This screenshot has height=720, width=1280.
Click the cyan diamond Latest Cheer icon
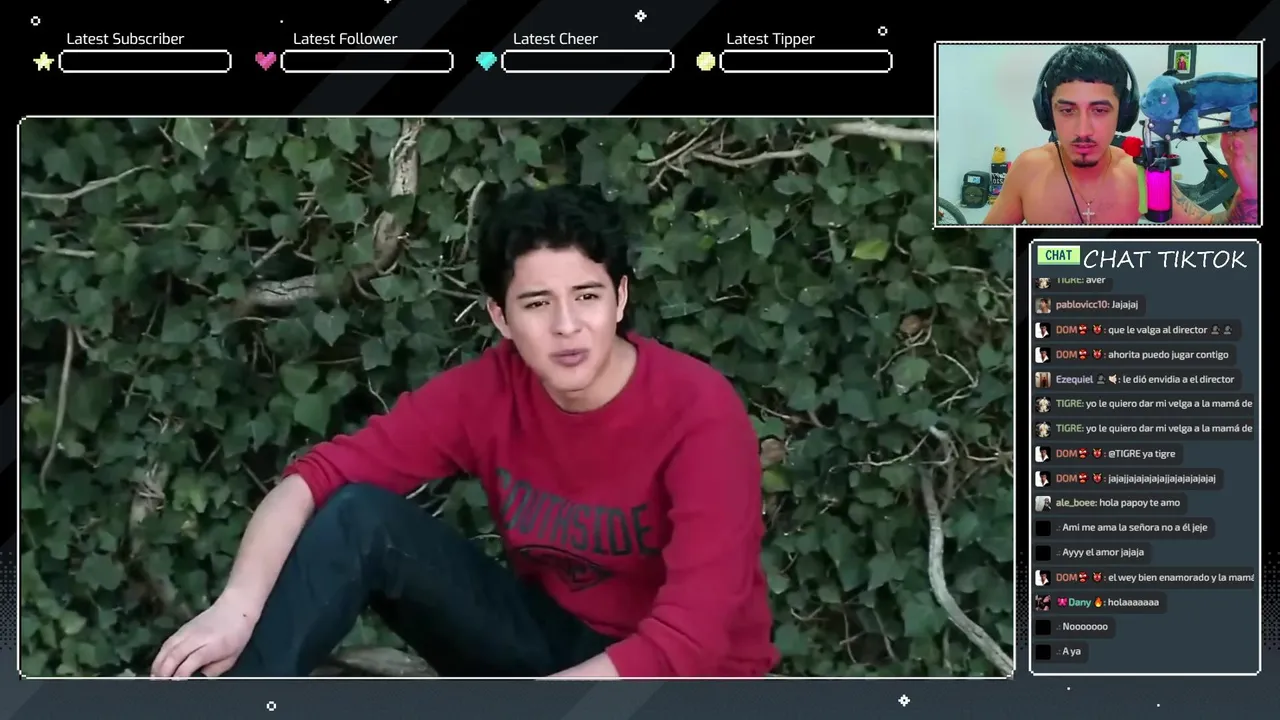pyautogui.click(x=486, y=62)
